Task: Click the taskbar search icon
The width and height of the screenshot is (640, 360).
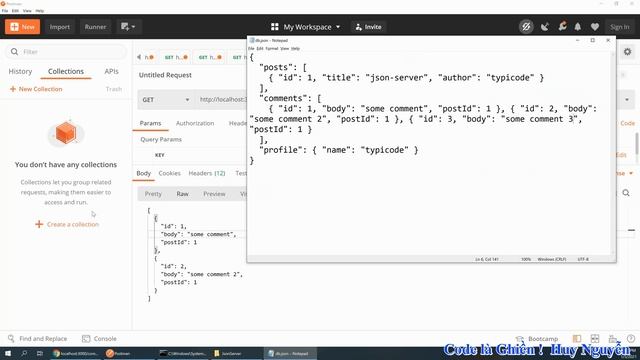Action: click(x=24, y=353)
